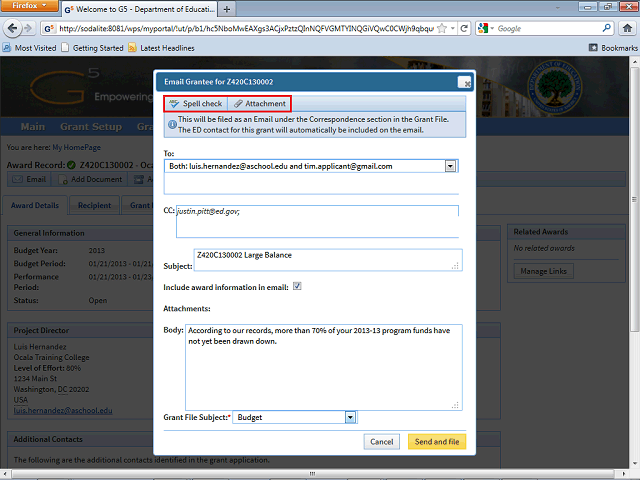Open Getting Started bookmark
The image size is (640, 480).
click(x=92, y=48)
